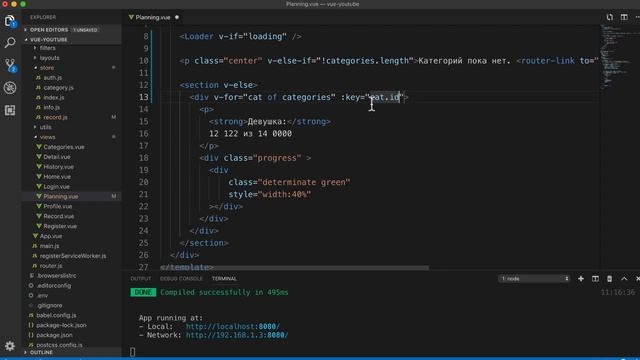The height and width of the screenshot is (360, 640).
Task: Click the "Девушка:" strong text on line 15
Action: pos(267,122)
